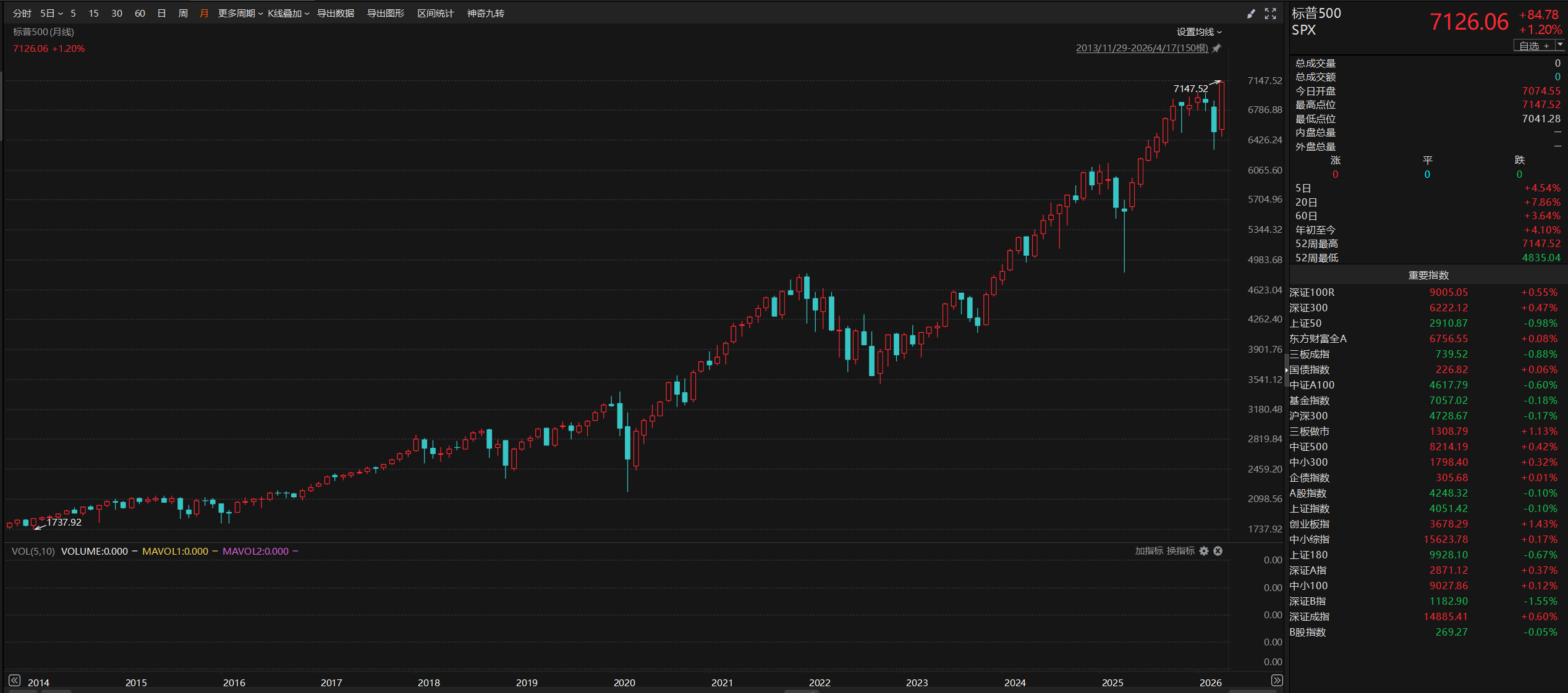Screen dimensions: 1568x693
Task: Expand 设置均线 moving average dropdown
Action: coord(1199,32)
